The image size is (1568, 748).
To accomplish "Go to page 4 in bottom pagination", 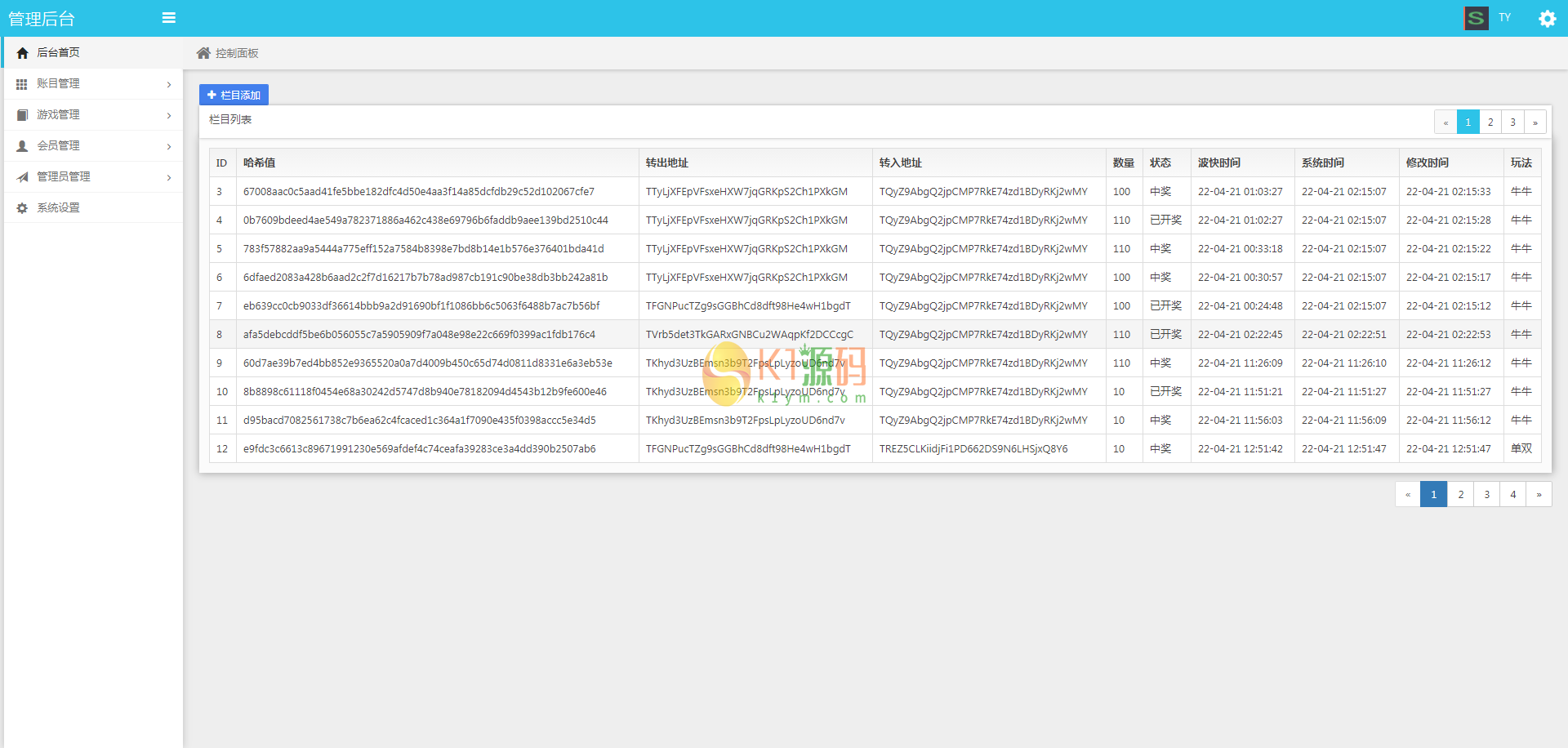I will [x=1512, y=495].
